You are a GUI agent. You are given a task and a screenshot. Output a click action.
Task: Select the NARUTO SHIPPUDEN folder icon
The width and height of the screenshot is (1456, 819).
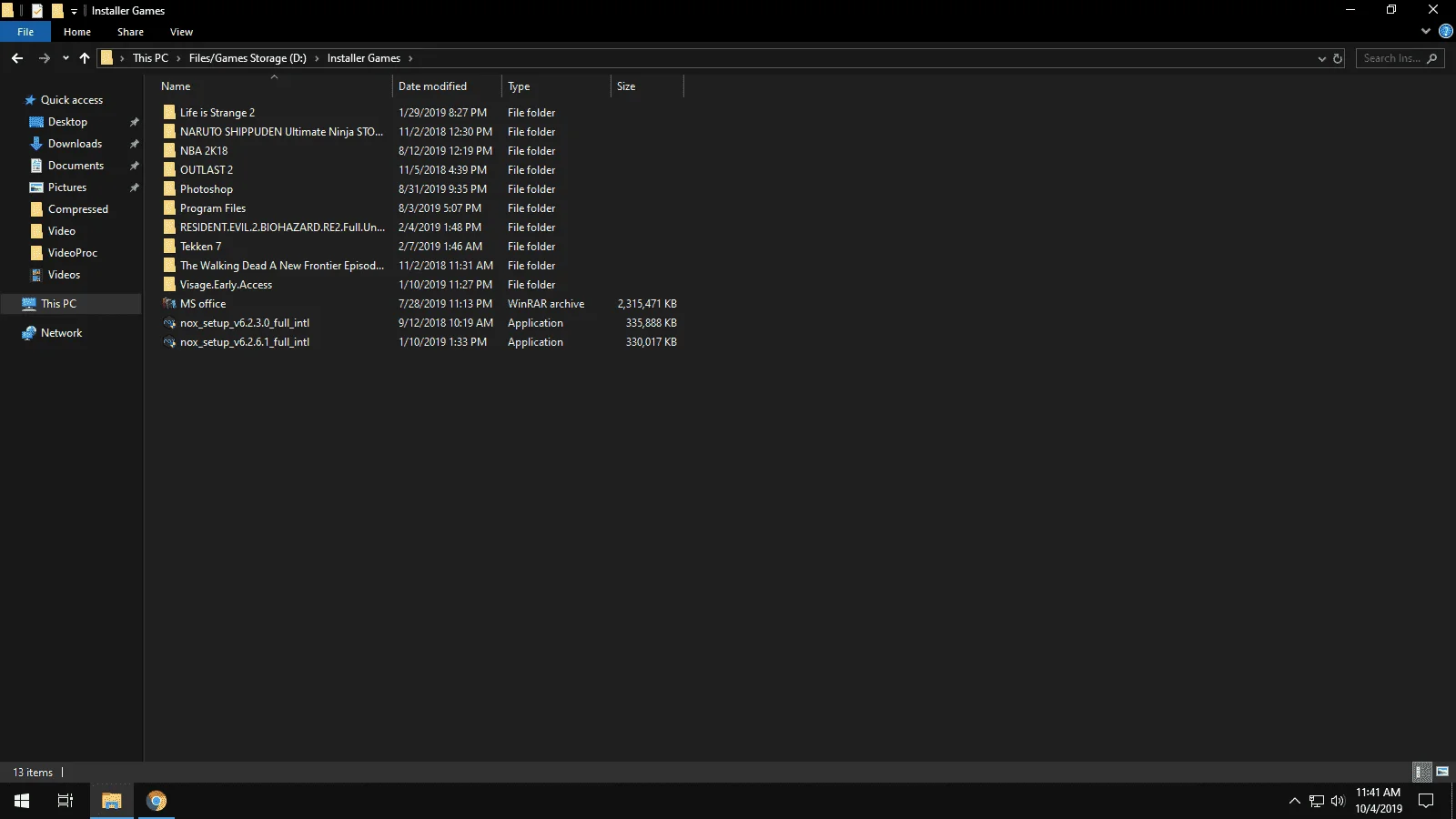coord(169,132)
